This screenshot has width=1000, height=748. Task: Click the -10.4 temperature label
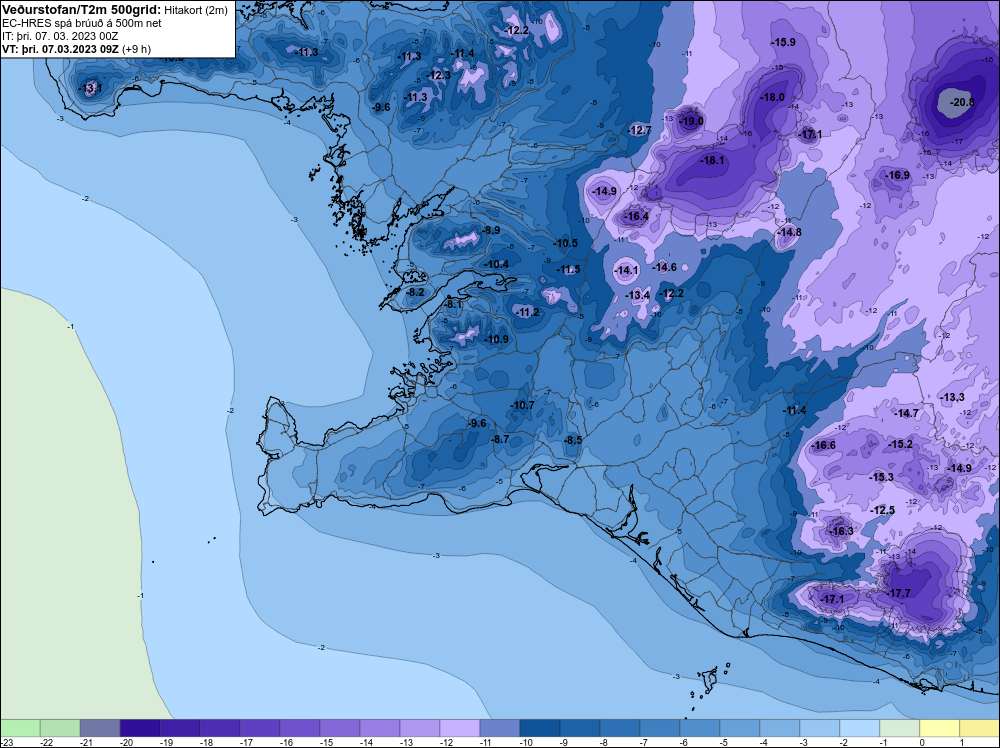(497, 264)
